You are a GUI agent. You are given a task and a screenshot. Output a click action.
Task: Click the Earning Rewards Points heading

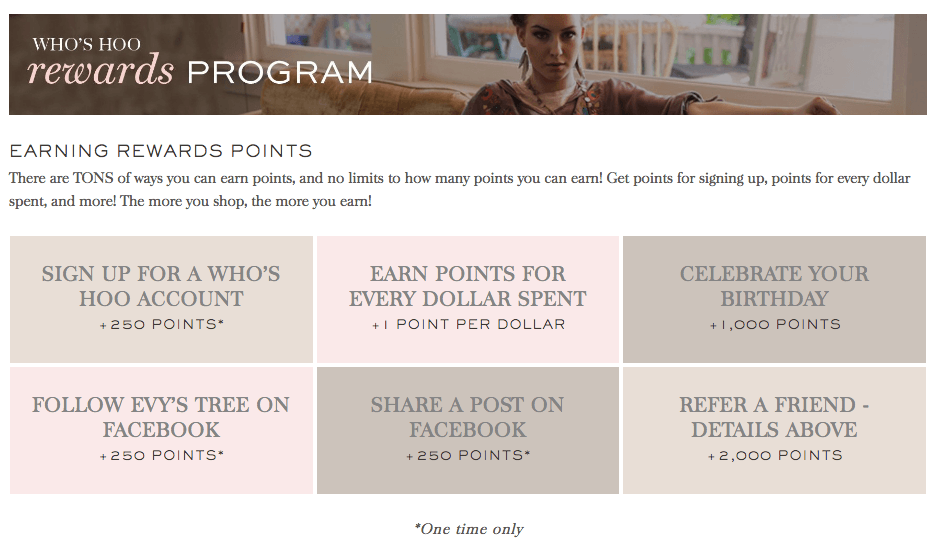coord(161,151)
